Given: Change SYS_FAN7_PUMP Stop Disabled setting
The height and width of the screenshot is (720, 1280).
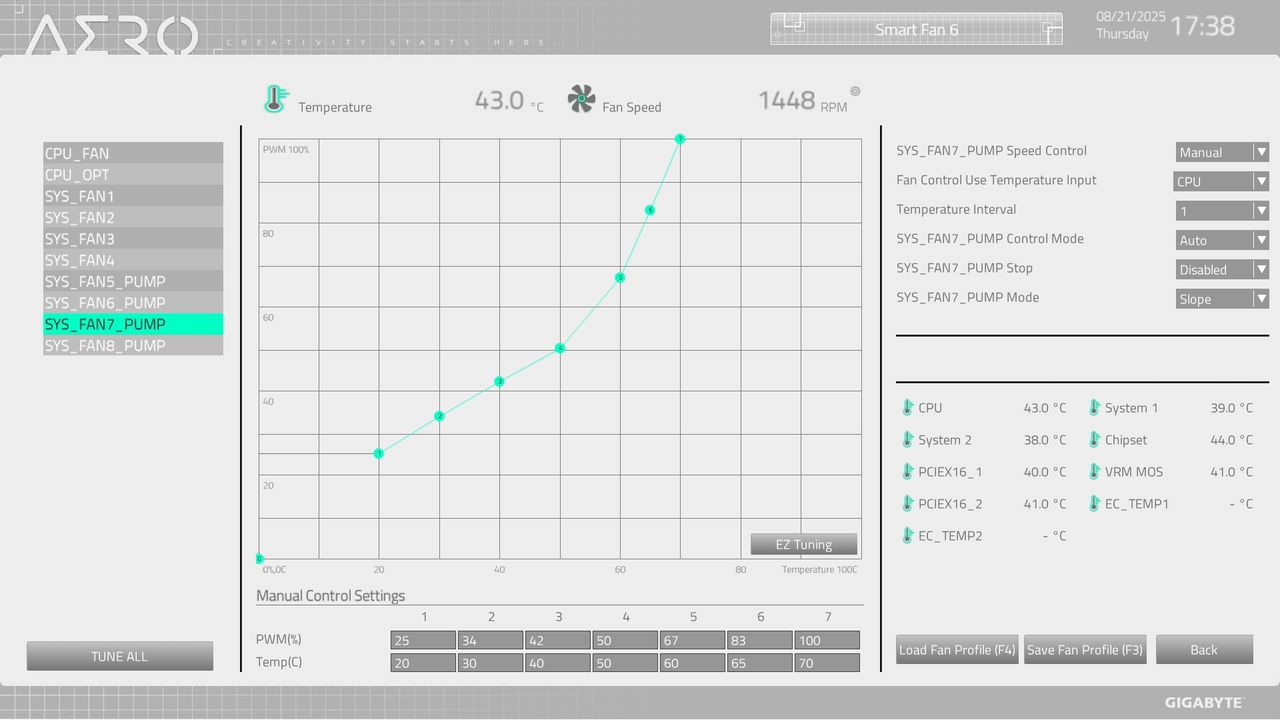Looking at the screenshot, I should [x=1222, y=270].
